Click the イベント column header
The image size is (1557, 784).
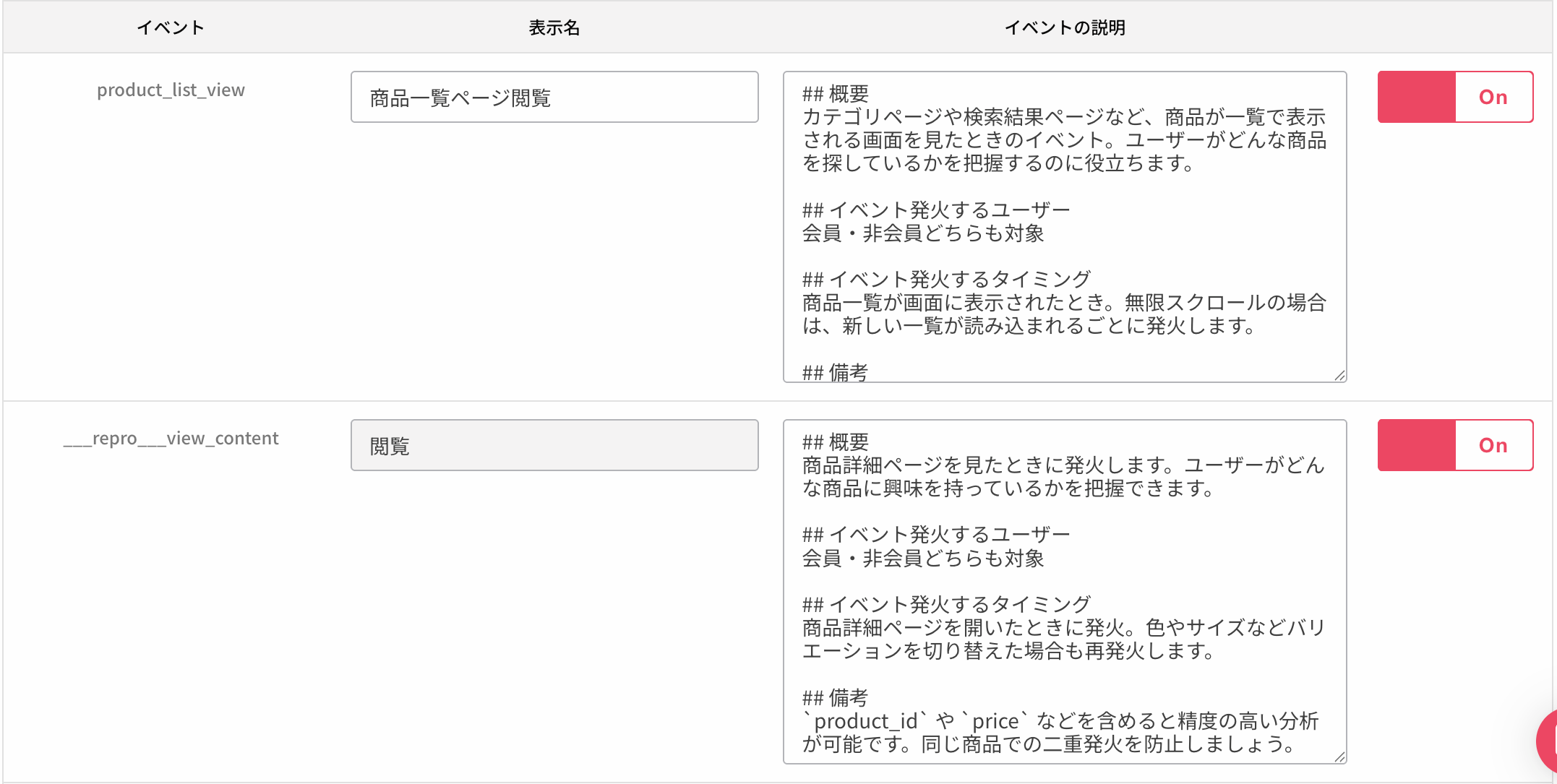point(170,27)
